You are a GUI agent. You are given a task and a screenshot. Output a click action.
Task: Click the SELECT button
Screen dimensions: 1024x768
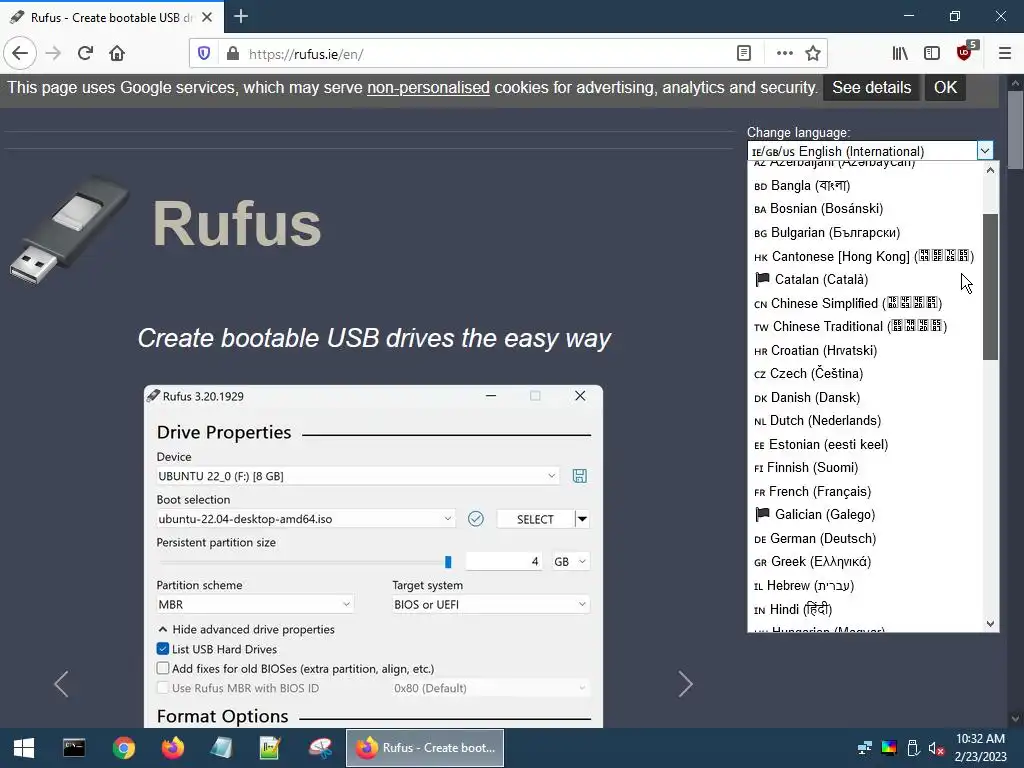(x=536, y=519)
